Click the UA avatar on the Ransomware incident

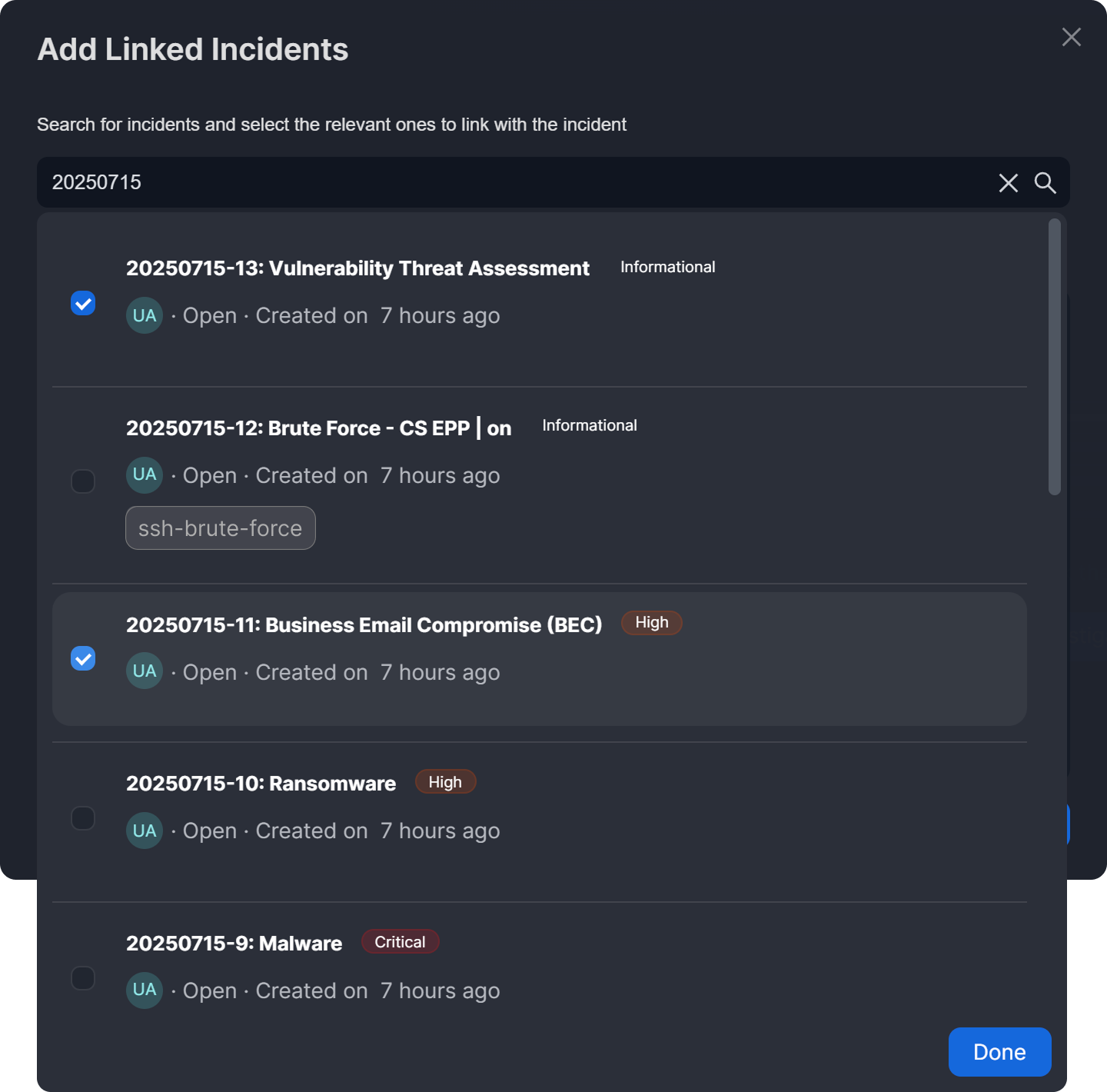click(145, 831)
